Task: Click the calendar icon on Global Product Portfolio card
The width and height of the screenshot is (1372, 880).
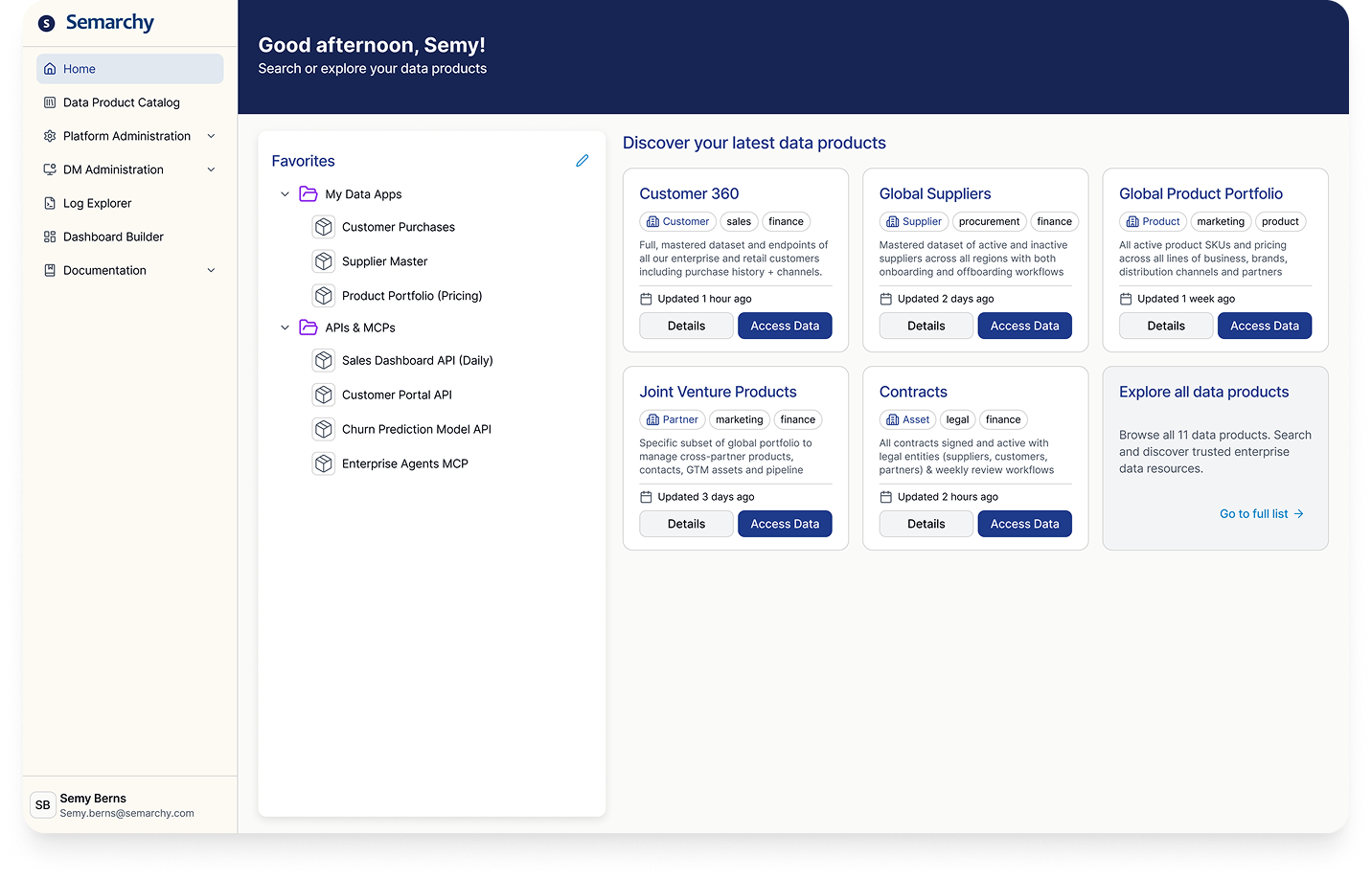Action: click(1126, 299)
